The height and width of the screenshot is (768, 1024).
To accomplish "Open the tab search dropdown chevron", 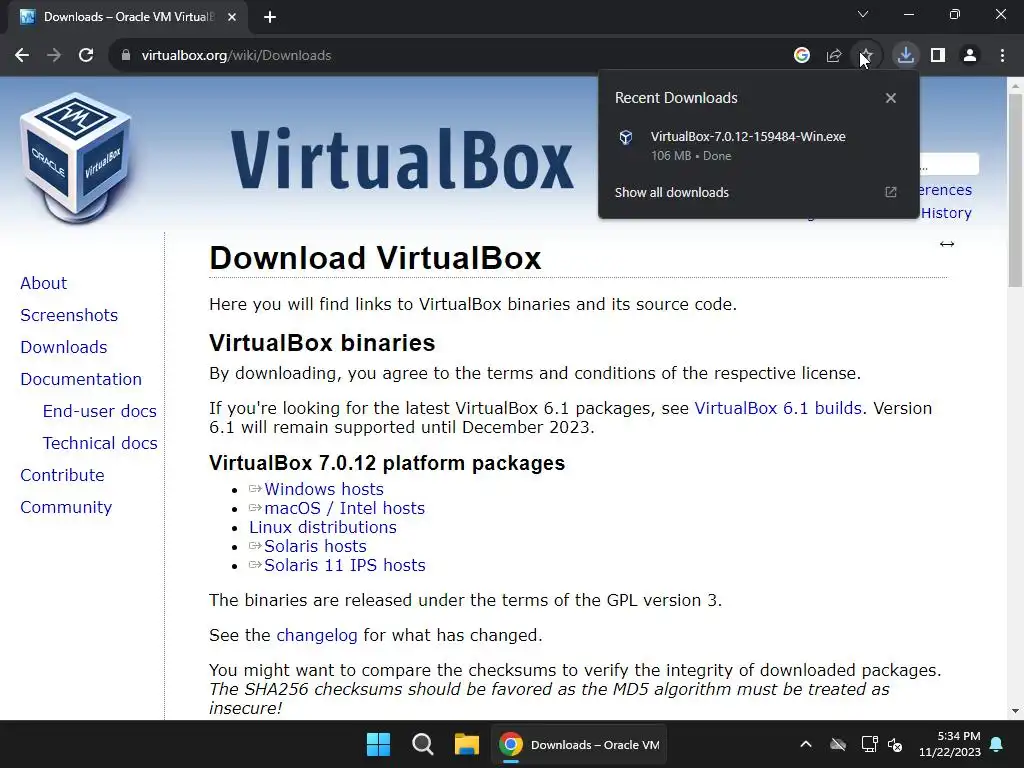I will pyautogui.click(x=863, y=14).
